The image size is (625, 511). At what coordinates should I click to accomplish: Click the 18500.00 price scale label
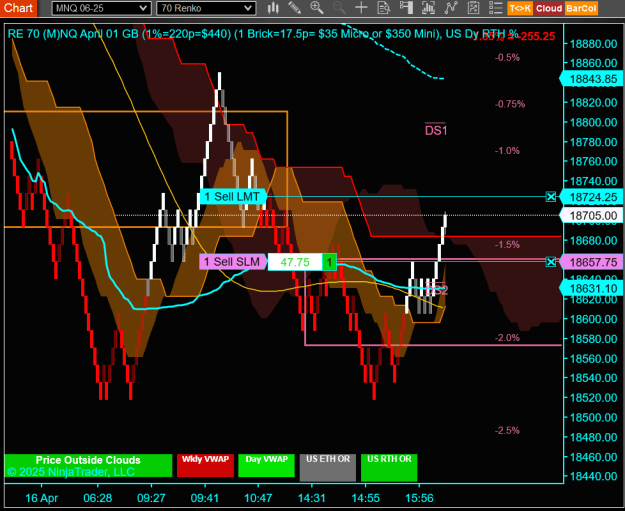tap(594, 417)
